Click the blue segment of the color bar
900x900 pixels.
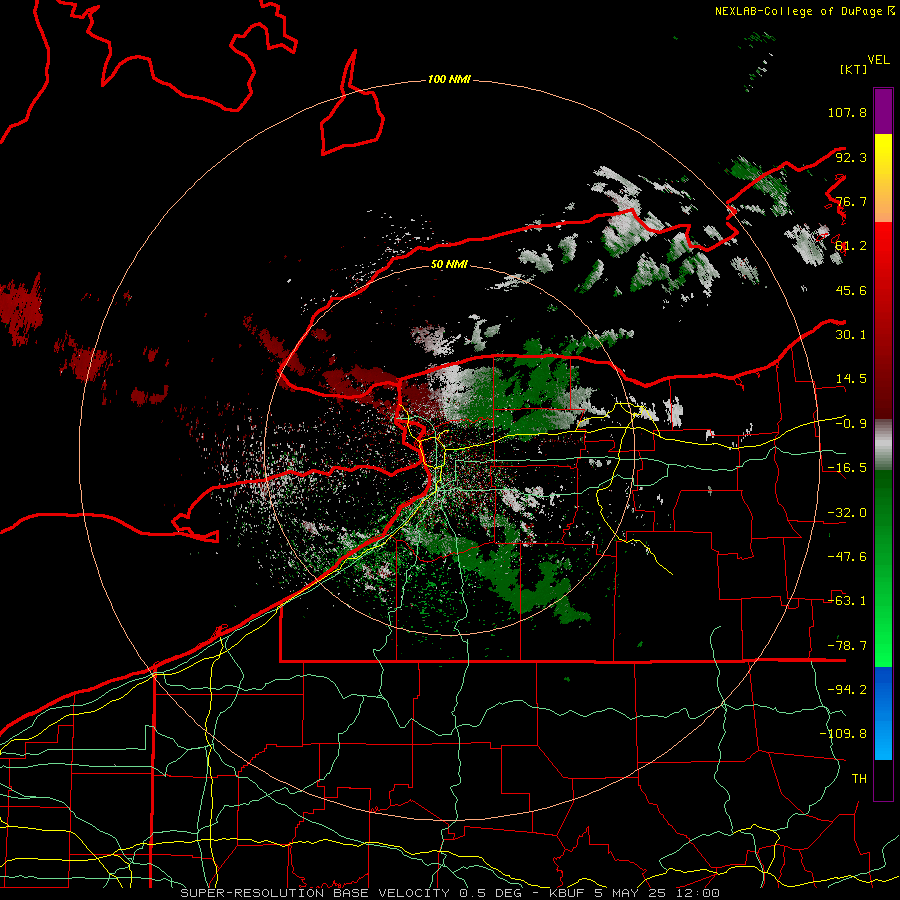(x=883, y=713)
